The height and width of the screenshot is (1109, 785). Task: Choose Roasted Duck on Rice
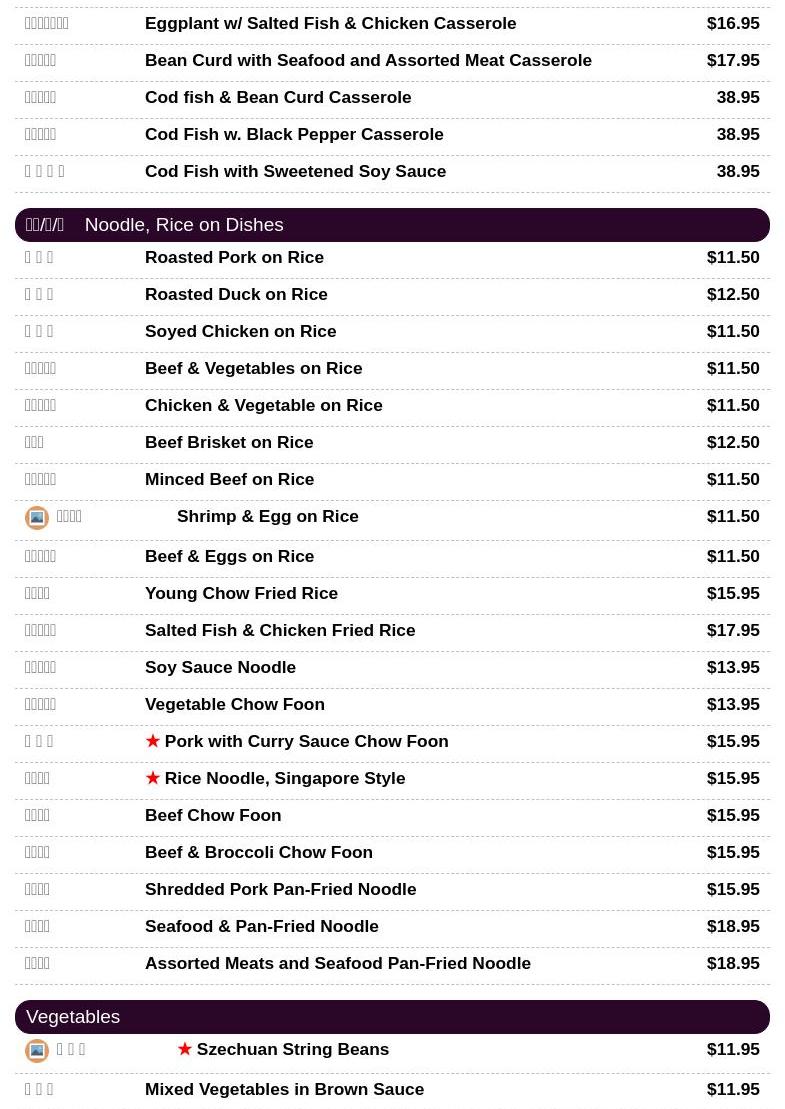tap(392, 294)
